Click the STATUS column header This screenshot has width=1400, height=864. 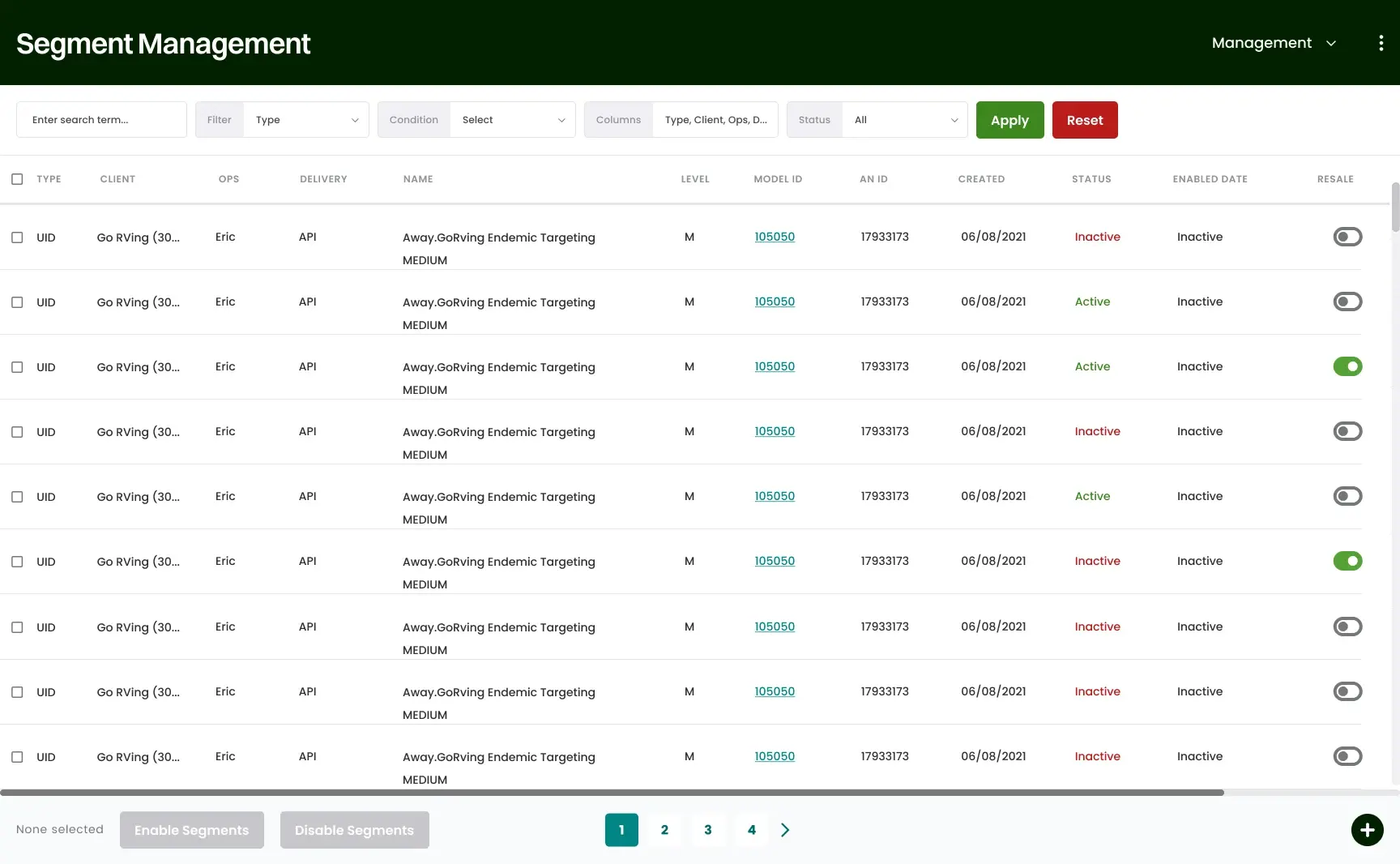[1091, 179]
